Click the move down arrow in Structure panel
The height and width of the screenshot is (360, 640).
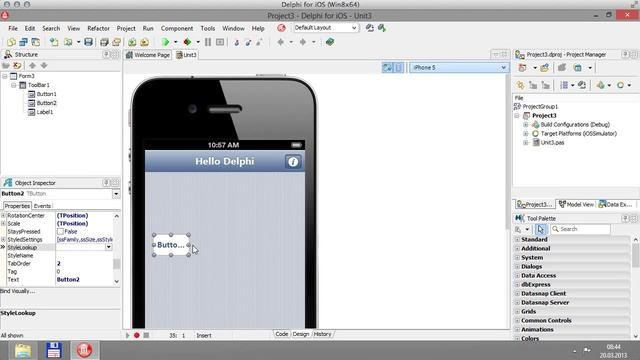click(44, 65)
